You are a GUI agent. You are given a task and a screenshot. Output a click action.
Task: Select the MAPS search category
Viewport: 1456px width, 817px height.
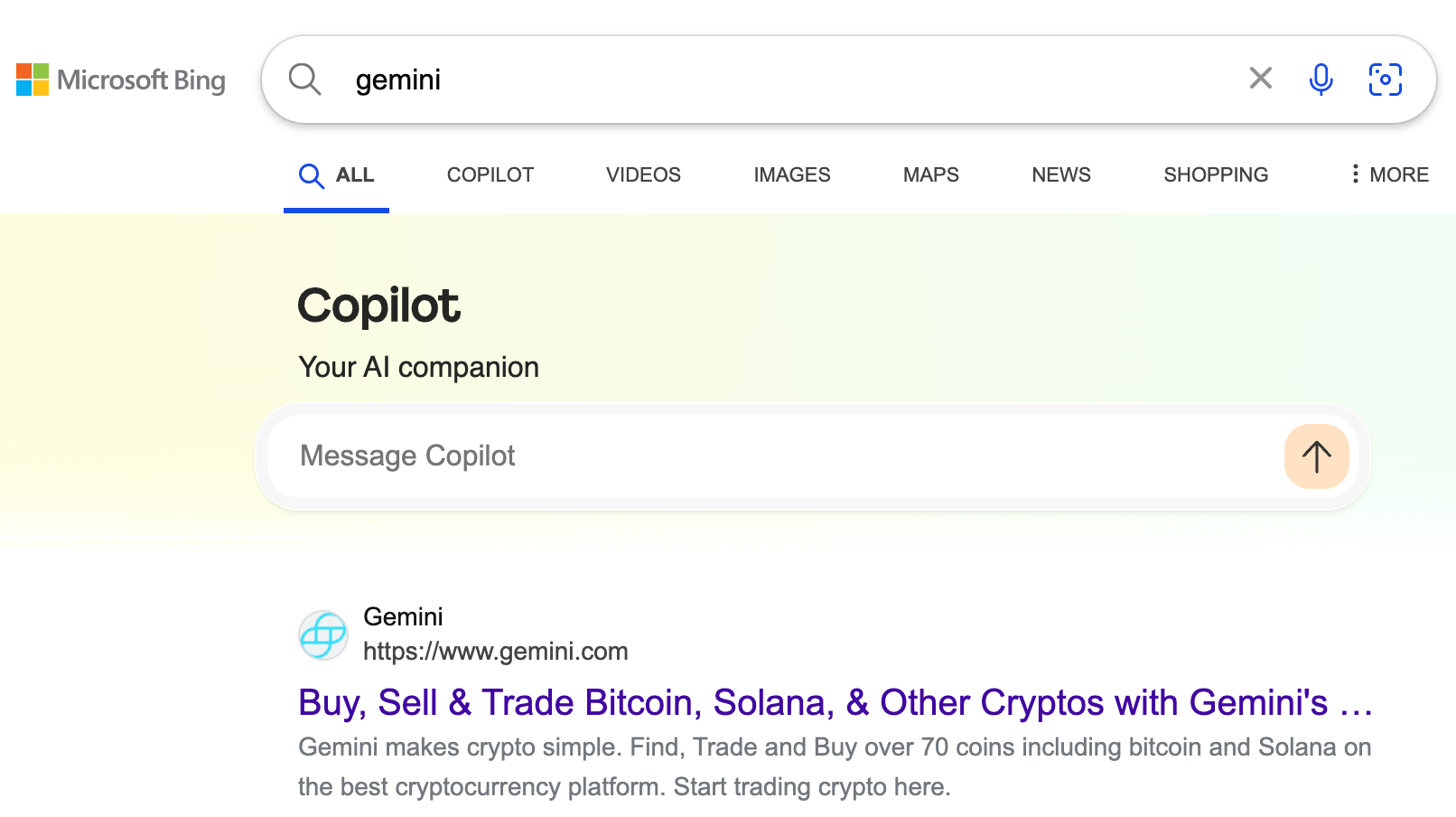point(930,174)
